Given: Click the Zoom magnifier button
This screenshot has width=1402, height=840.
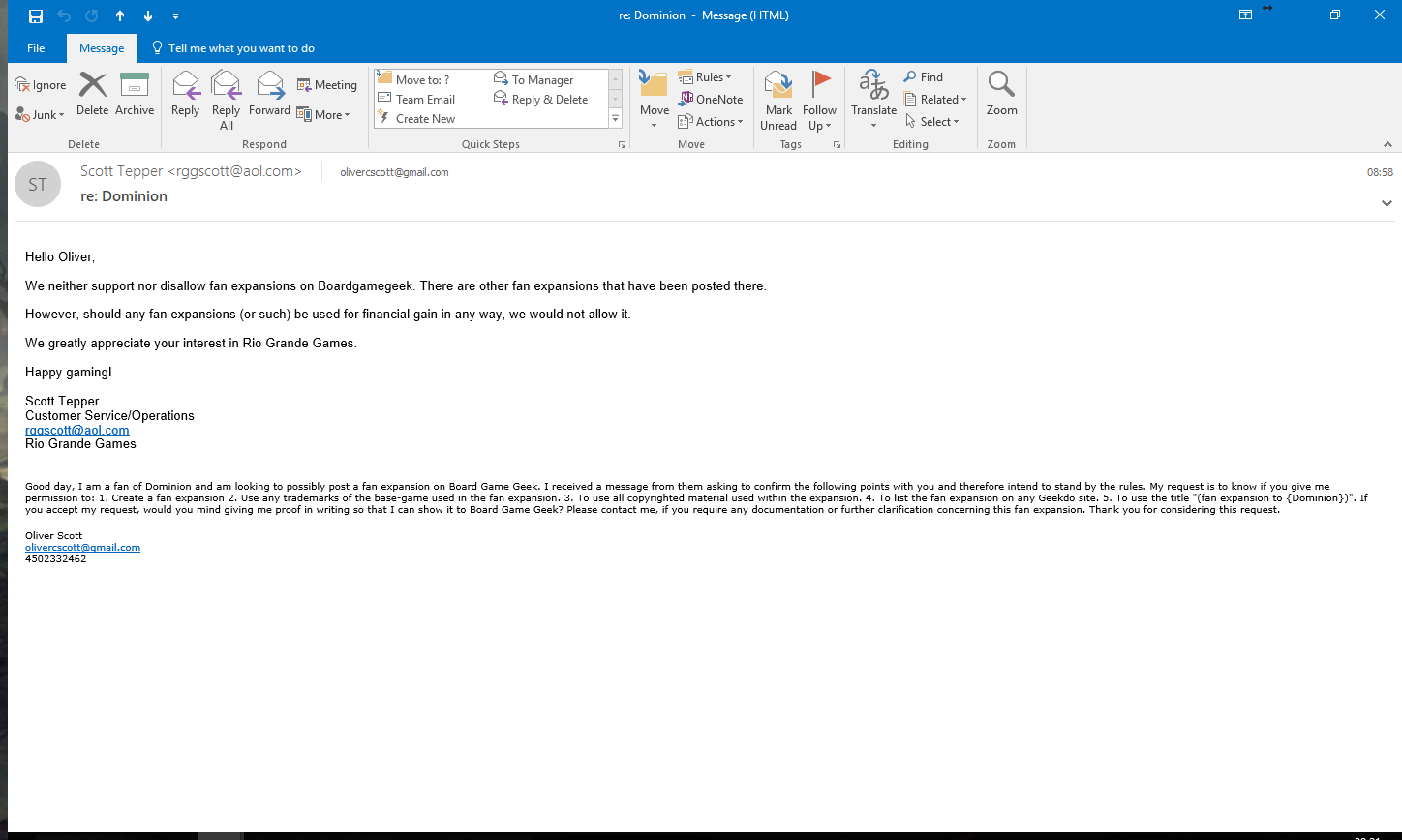Looking at the screenshot, I should (1001, 95).
